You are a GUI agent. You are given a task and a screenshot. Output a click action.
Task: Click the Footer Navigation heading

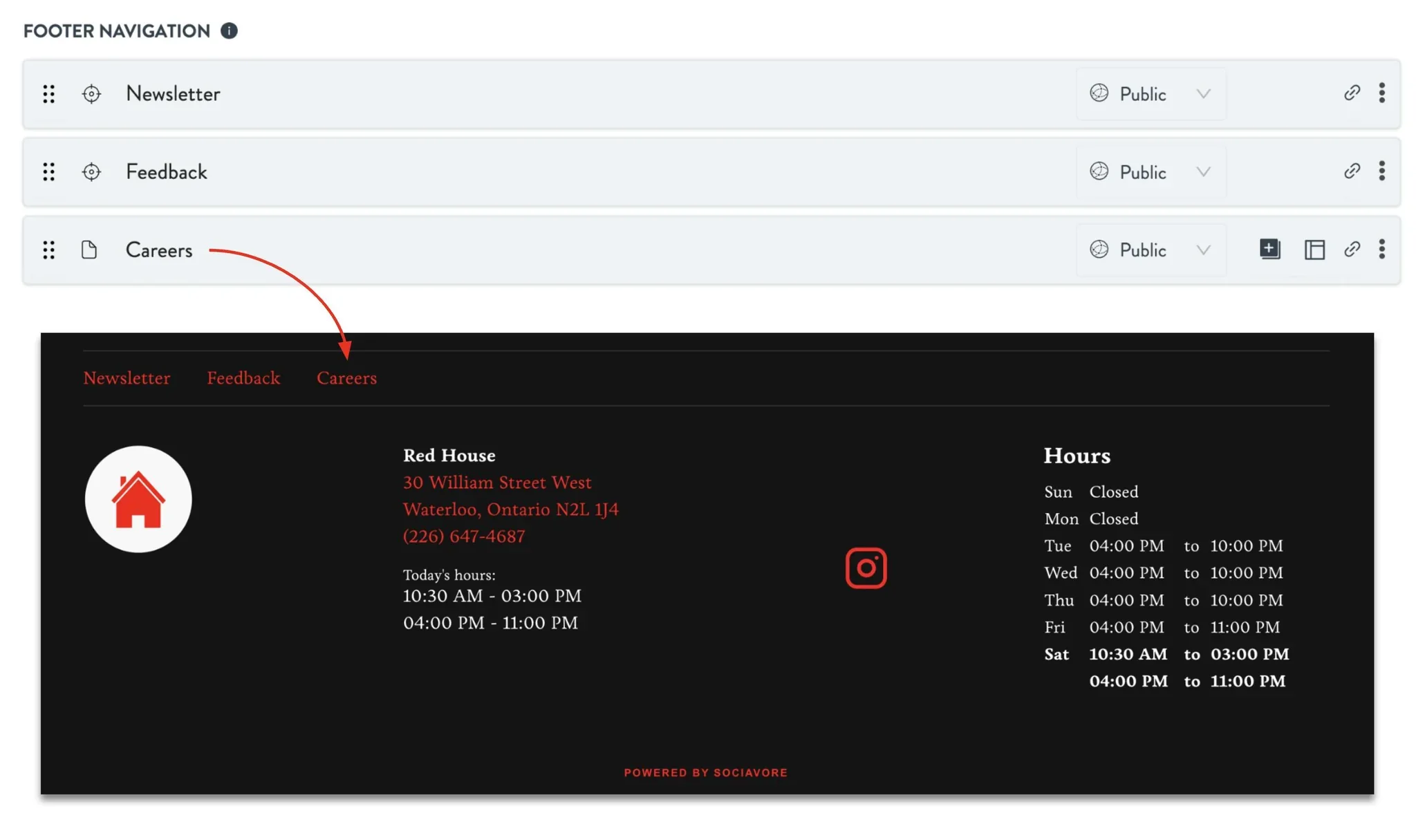[x=117, y=31]
